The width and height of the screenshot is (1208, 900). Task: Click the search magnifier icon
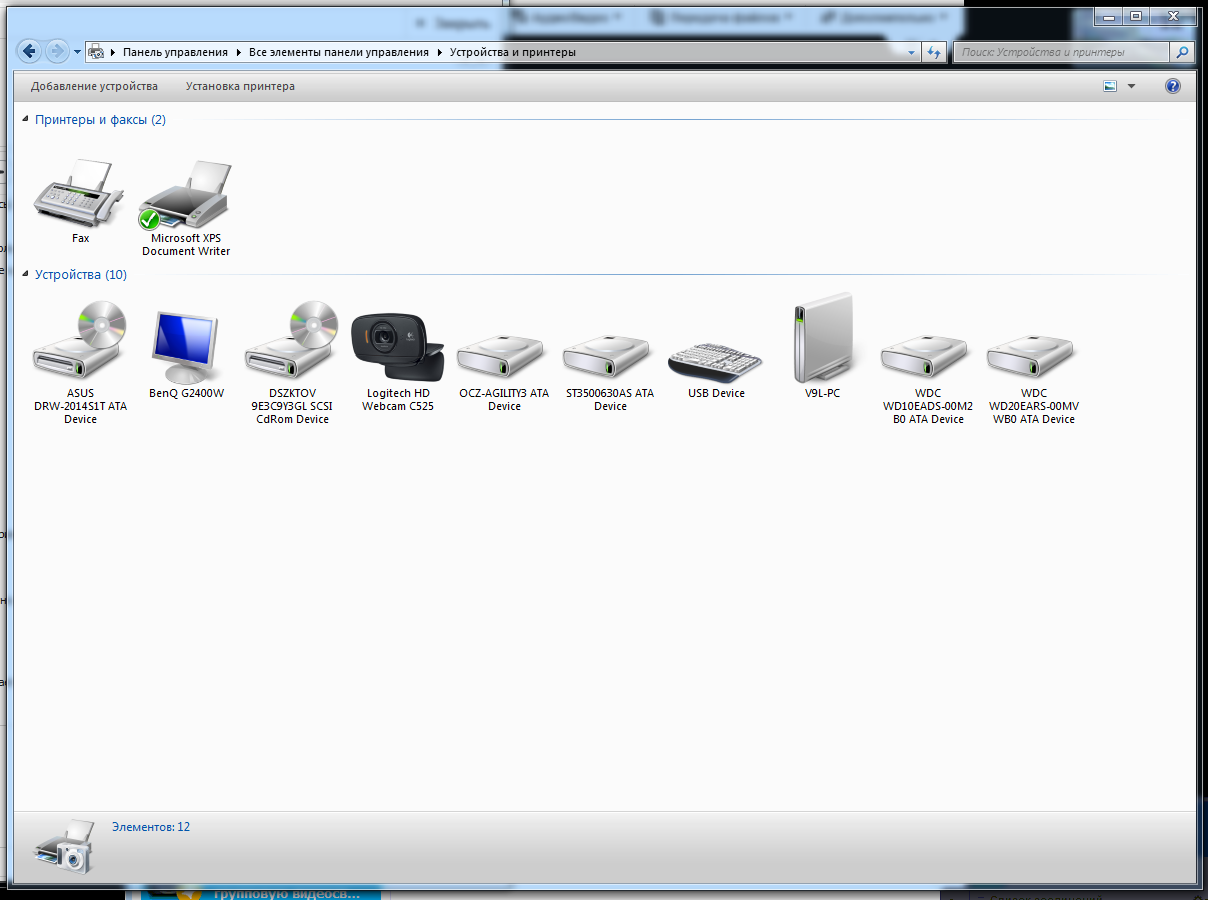click(x=1182, y=52)
